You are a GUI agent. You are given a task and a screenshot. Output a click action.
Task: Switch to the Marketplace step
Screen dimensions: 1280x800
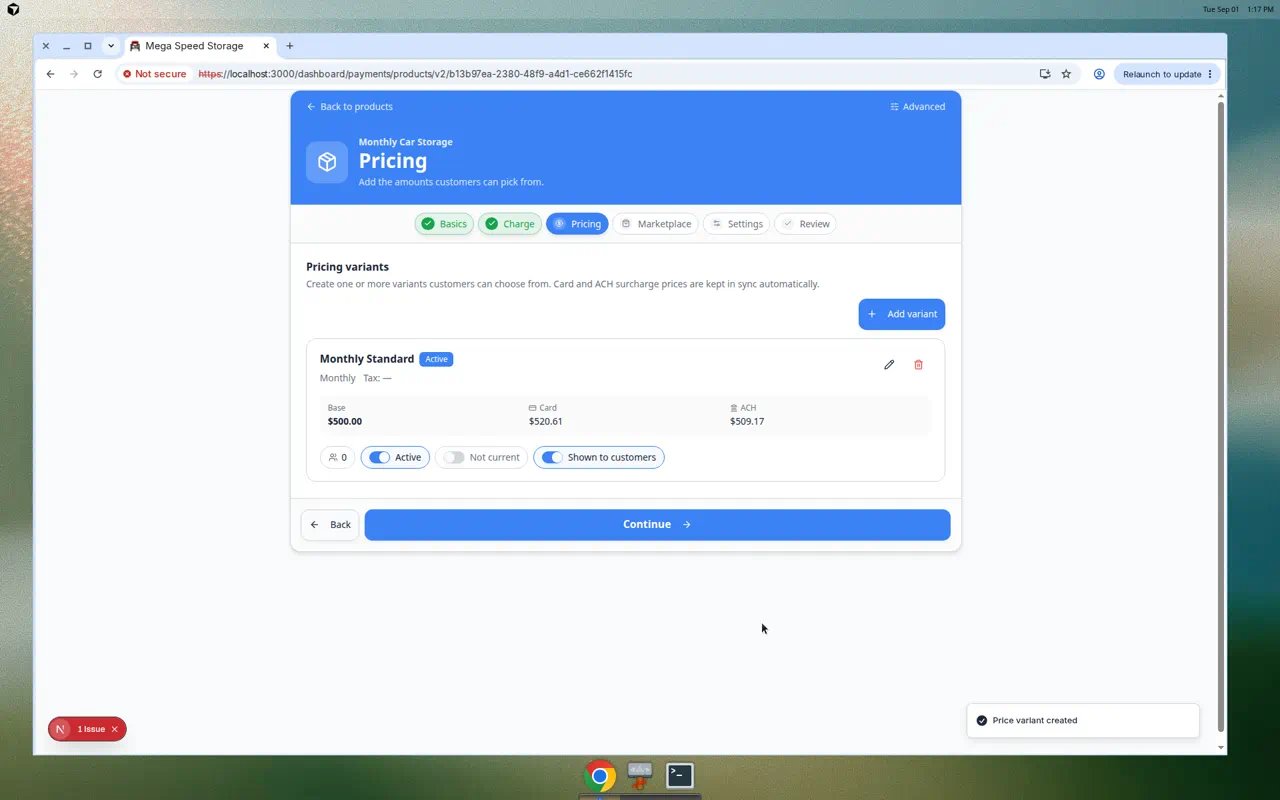[x=655, y=224]
